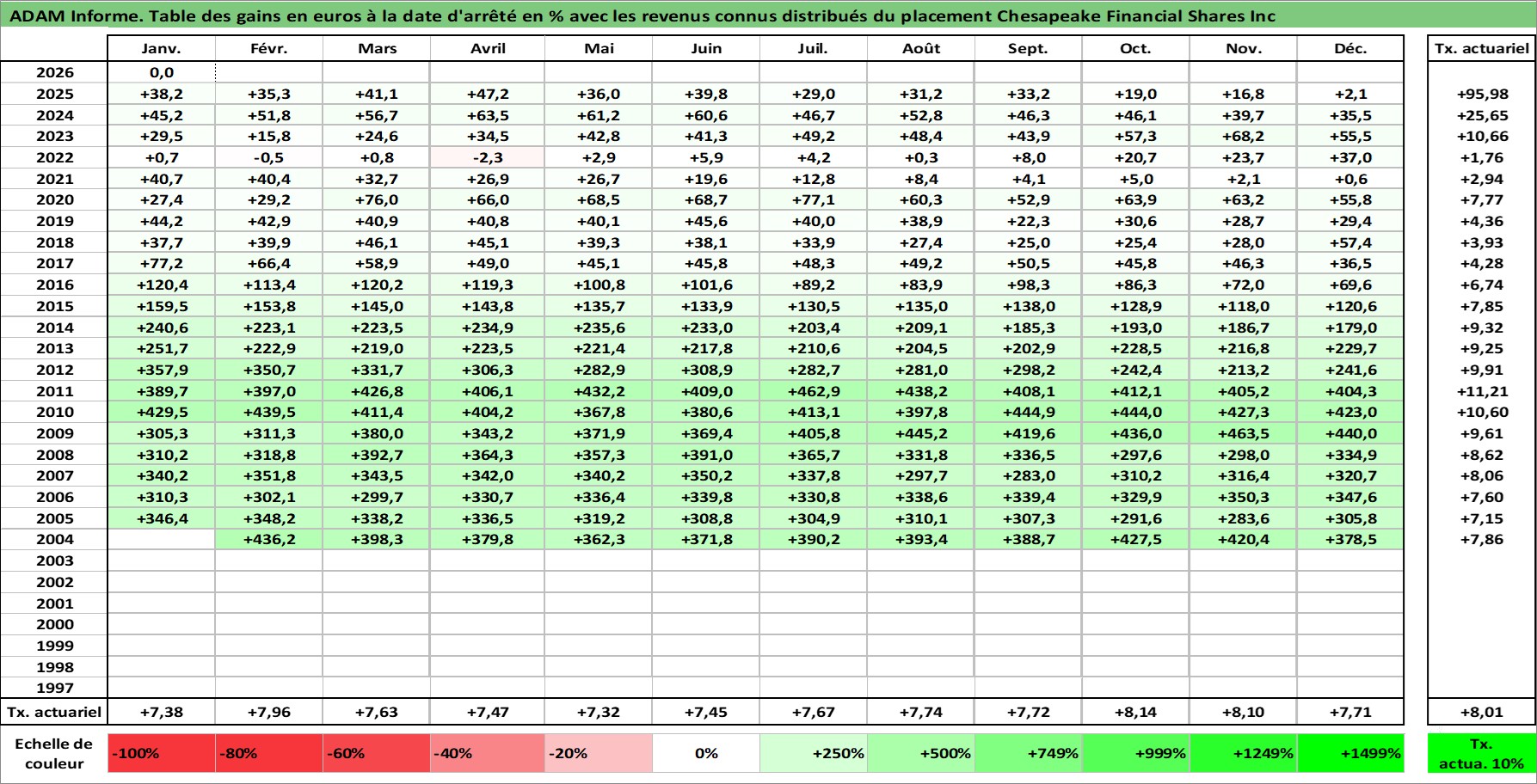Click the 0% white scale swatch
This screenshot has height=784, width=1537.
pos(706,753)
